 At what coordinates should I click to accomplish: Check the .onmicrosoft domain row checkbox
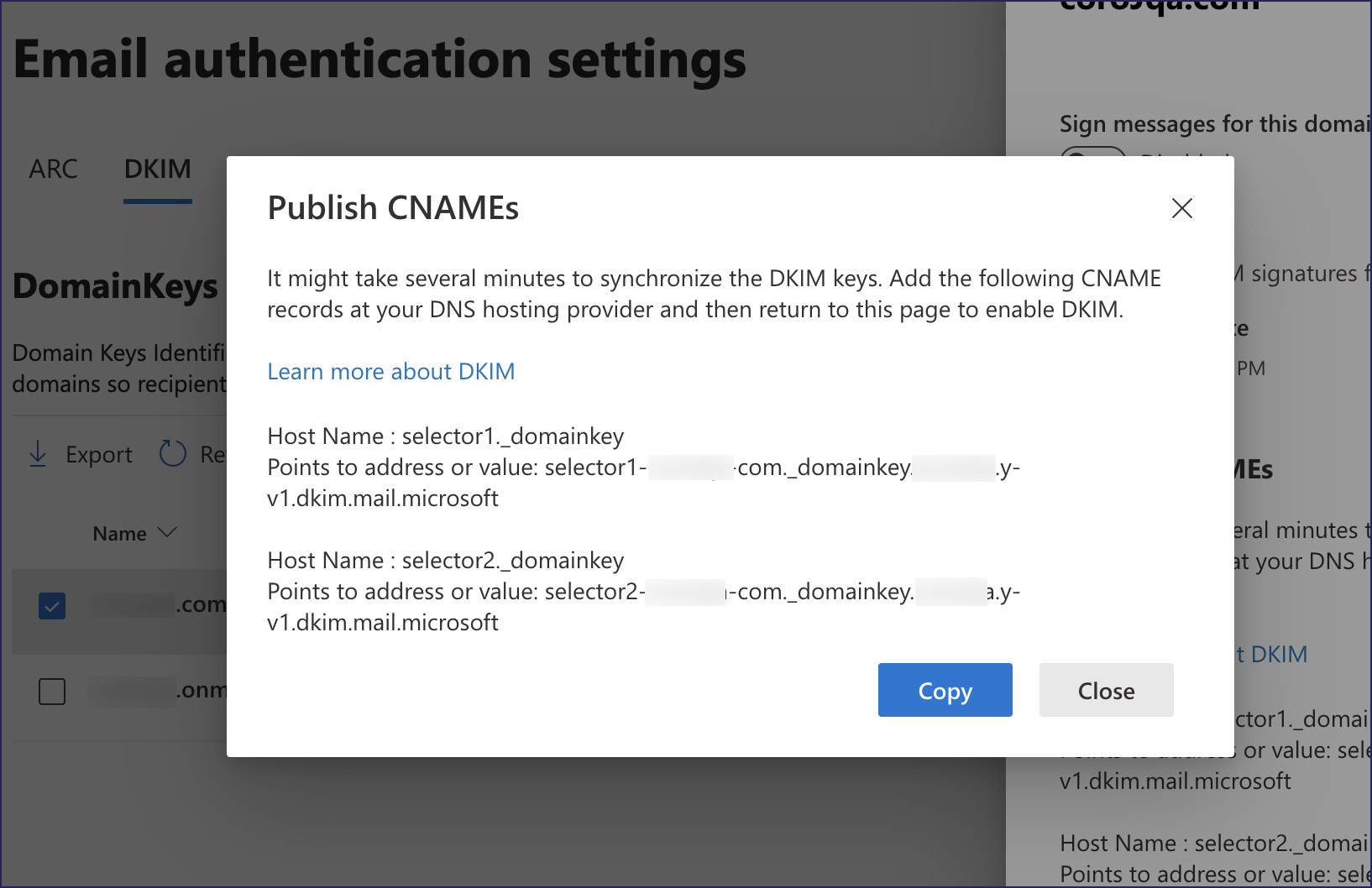coord(52,692)
